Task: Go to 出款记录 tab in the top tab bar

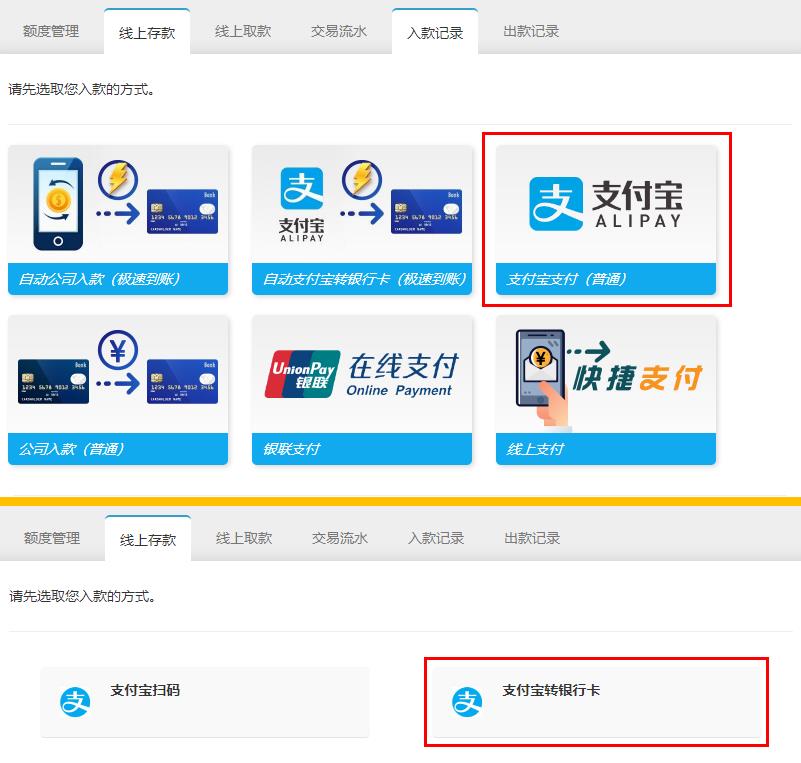Action: pyautogui.click(x=531, y=31)
